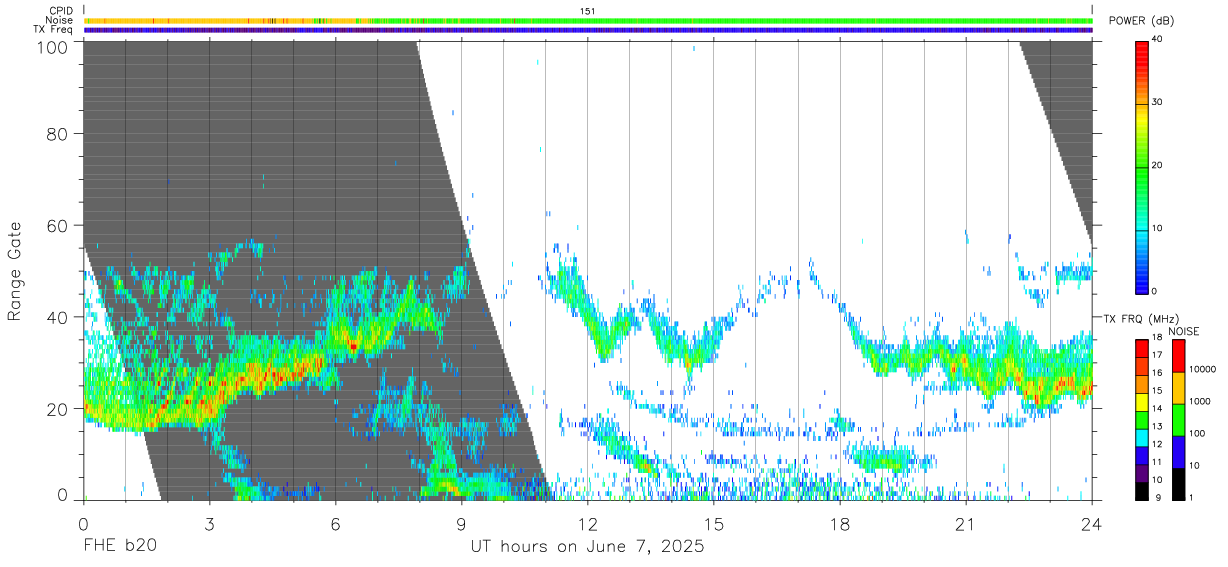Click the UT hours on June 7, 2025 title
Viewport: 1228px width, 567px height.
pyautogui.click(x=588, y=547)
